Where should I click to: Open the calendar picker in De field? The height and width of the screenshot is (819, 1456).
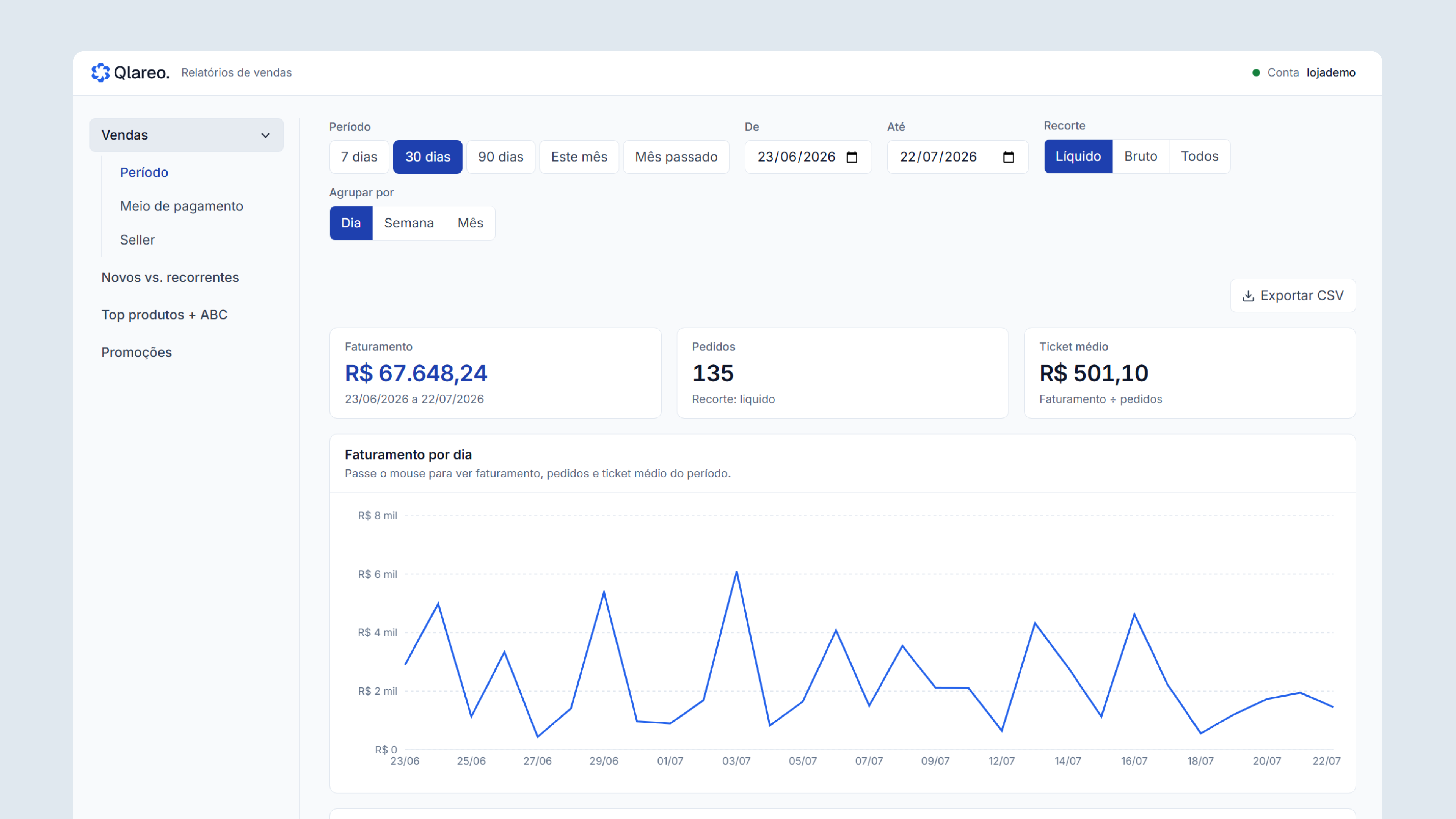852,157
